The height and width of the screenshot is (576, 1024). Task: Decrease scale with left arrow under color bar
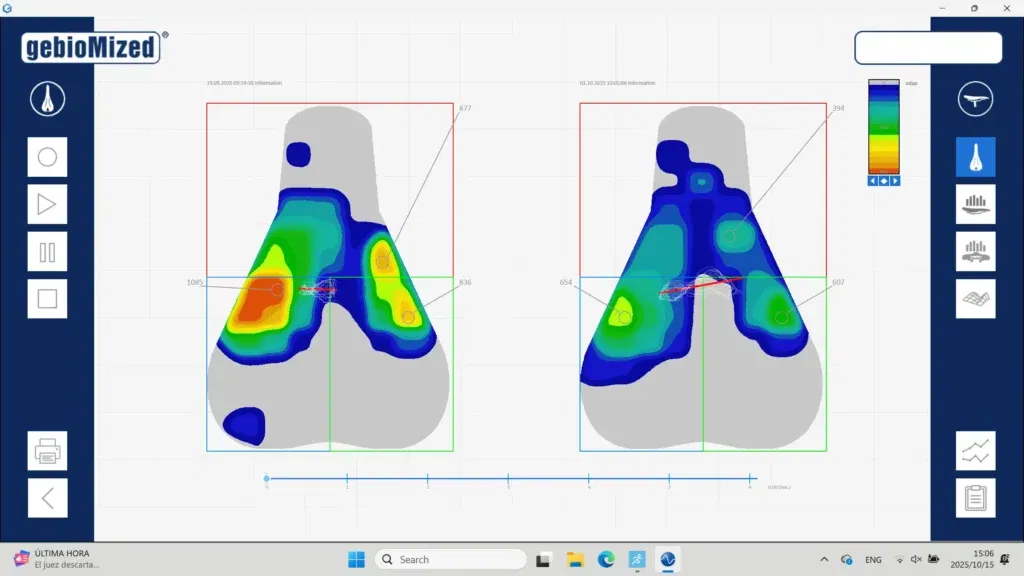coord(872,181)
